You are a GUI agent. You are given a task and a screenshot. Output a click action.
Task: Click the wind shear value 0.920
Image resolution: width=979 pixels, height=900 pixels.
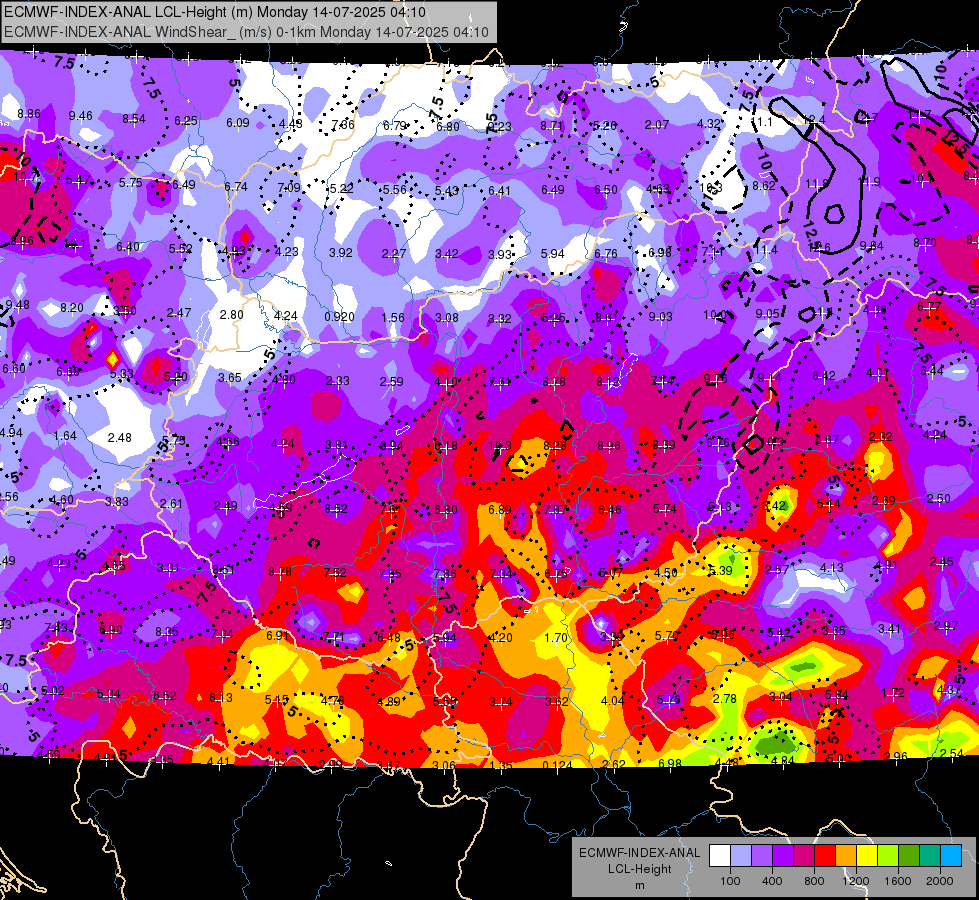click(x=340, y=317)
